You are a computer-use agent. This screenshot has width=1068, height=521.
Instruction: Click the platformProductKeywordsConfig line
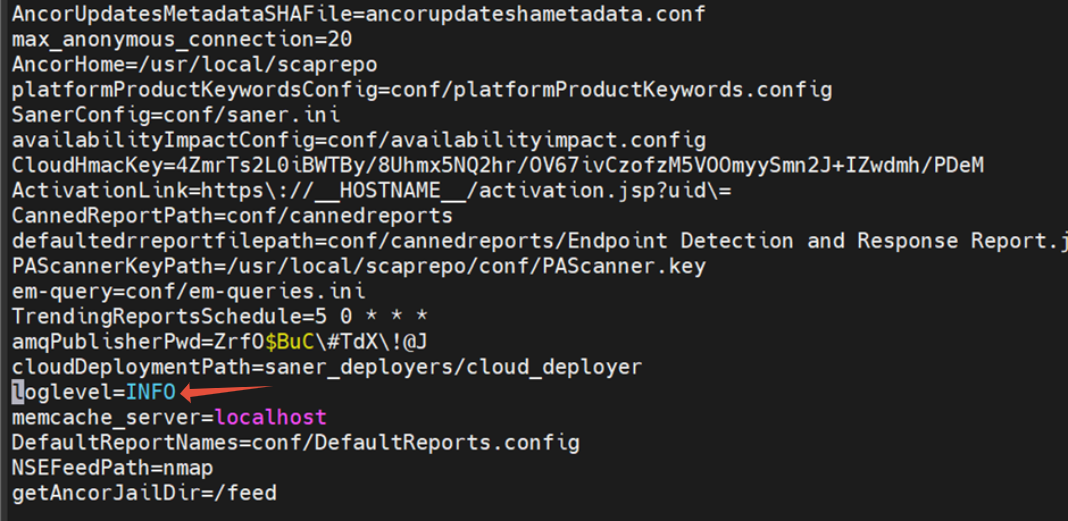coord(422,90)
